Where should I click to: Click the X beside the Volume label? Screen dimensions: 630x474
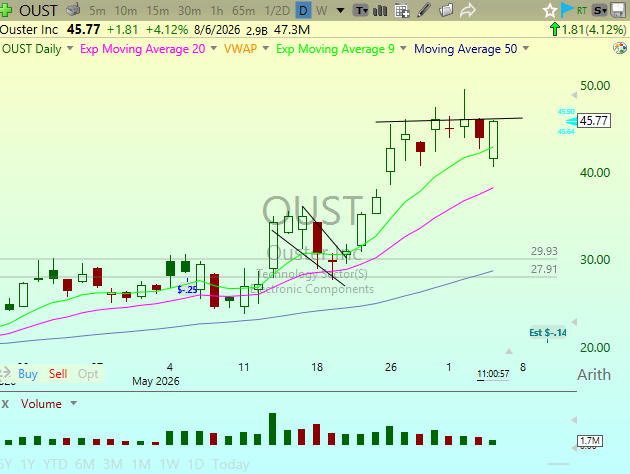coord(5,404)
